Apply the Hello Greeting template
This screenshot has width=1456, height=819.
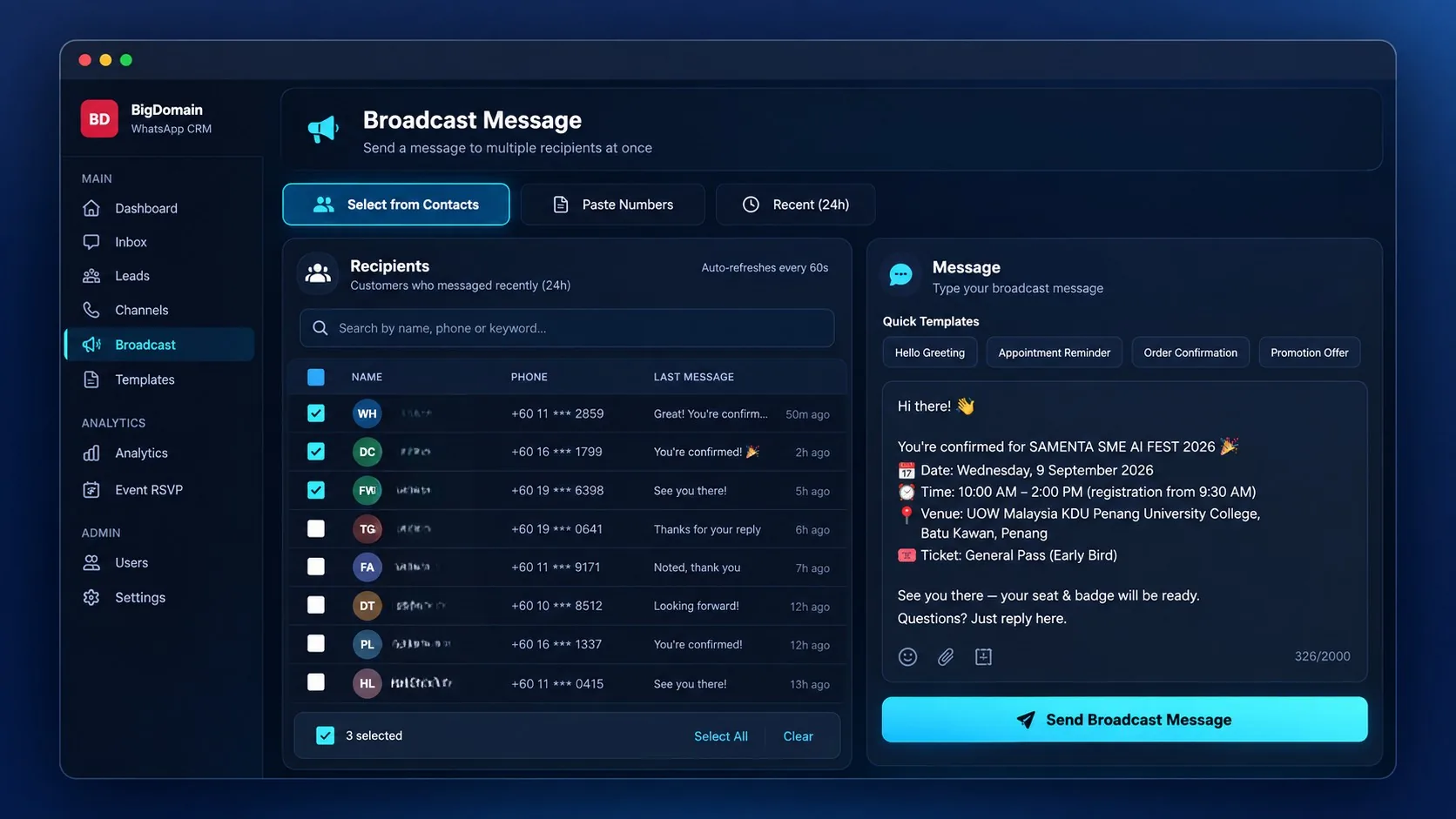[x=930, y=352]
